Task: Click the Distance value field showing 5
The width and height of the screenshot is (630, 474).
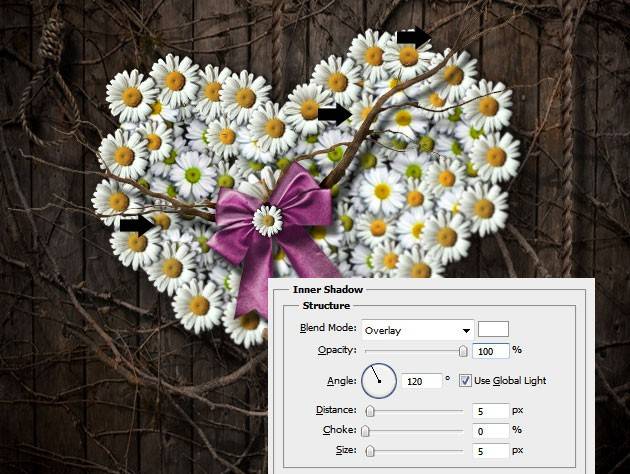Action: (x=491, y=411)
